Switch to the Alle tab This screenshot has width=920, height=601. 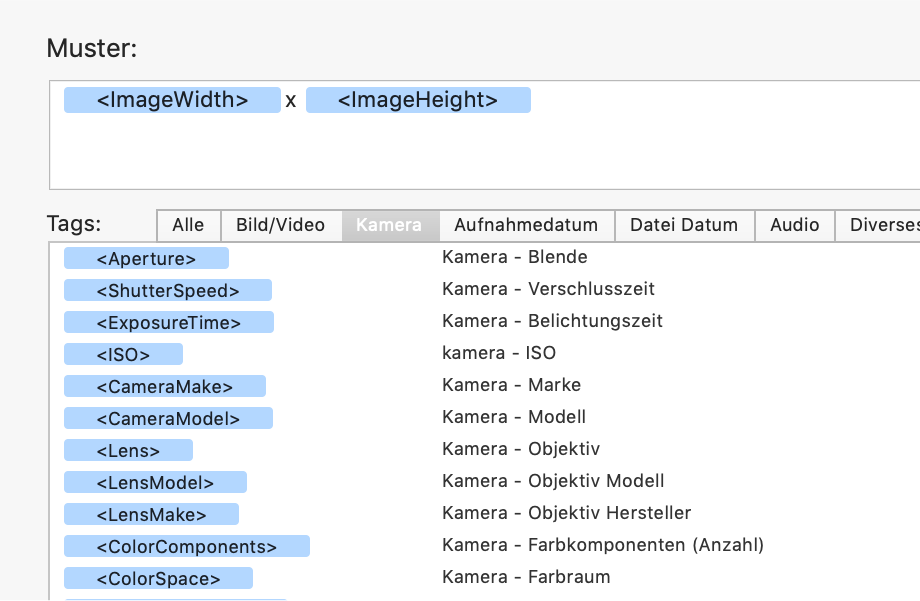tap(188, 225)
